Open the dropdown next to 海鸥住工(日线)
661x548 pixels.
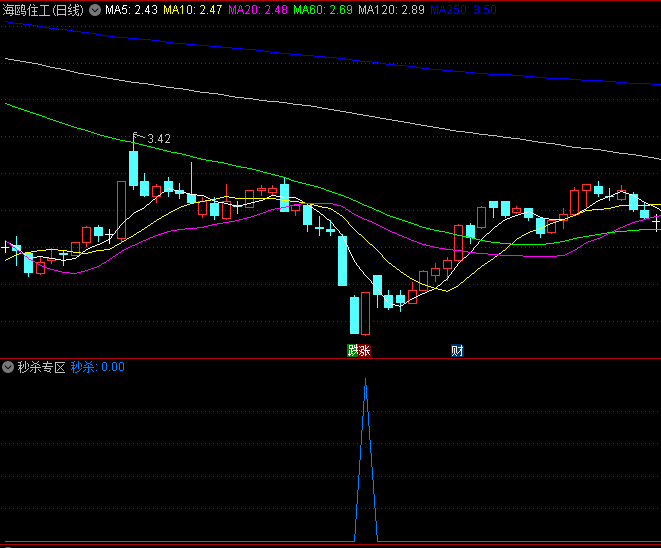pos(95,10)
